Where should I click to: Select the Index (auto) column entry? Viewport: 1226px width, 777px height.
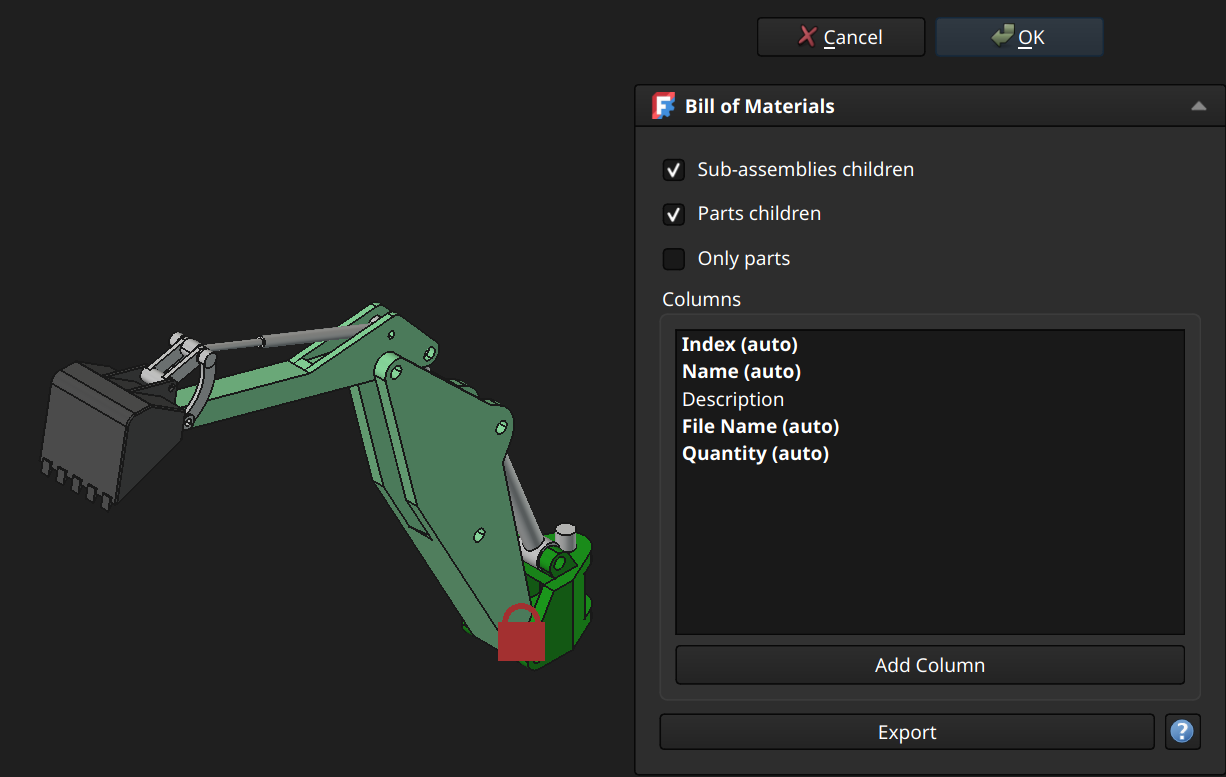click(739, 344)
